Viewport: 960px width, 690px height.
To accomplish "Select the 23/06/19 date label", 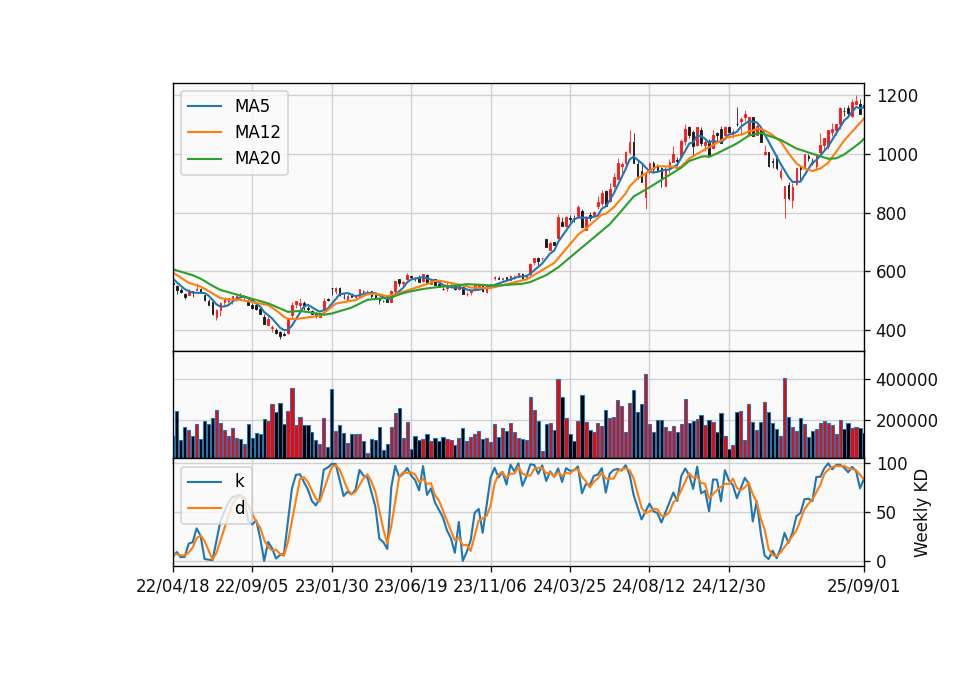I will 411,586.
